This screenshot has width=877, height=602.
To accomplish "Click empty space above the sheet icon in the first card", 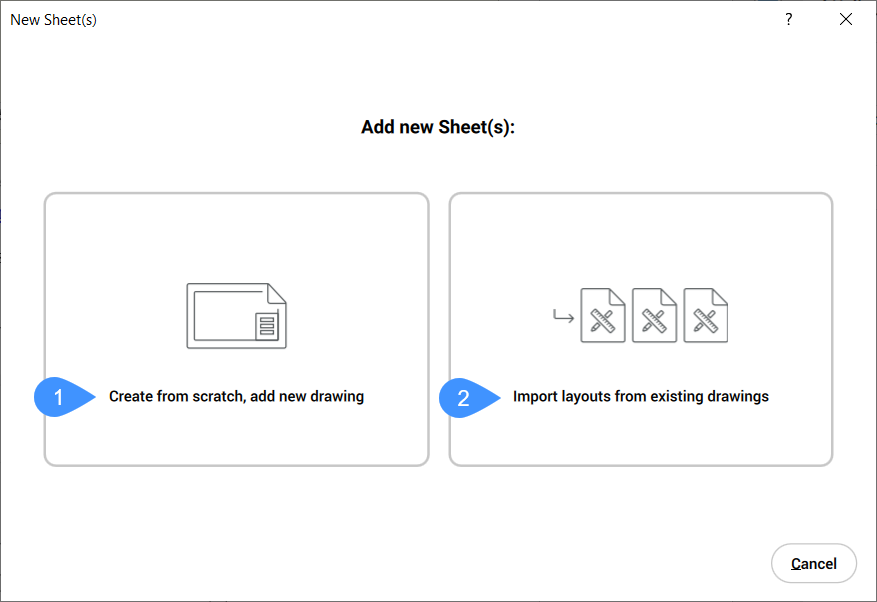I will coord(236,235).
